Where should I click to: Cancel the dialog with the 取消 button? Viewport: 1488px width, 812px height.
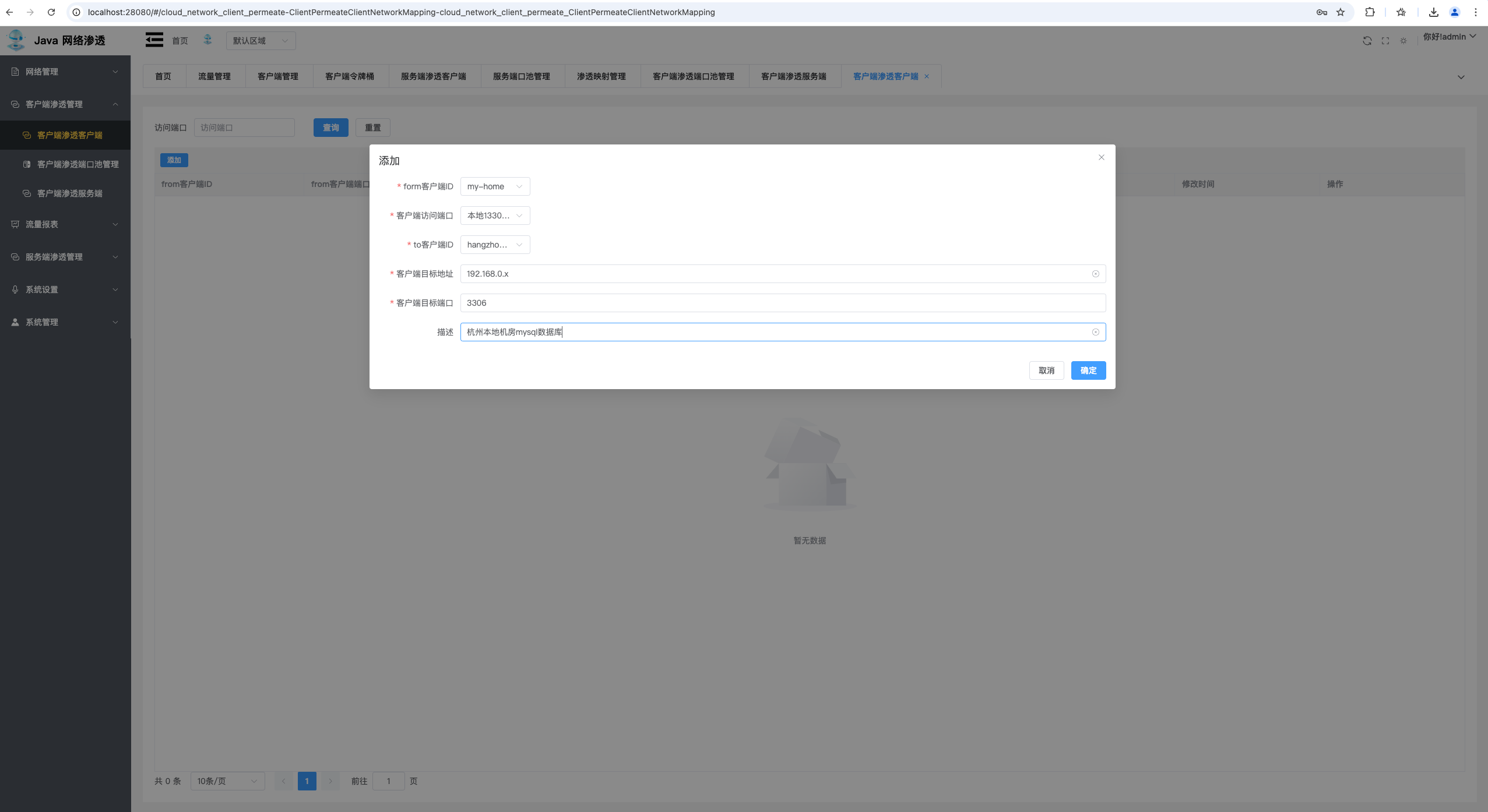click(1046, 370)
